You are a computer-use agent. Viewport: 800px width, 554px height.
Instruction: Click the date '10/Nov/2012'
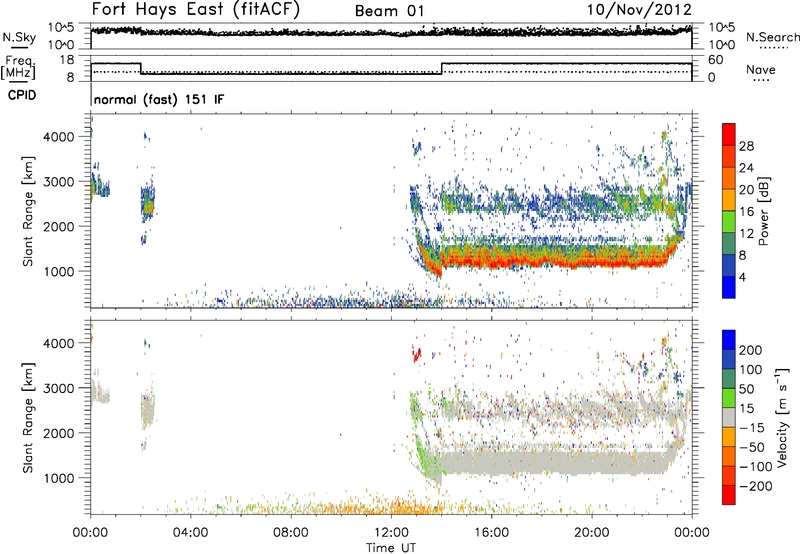pyautogui.click(x=639, y=9)
